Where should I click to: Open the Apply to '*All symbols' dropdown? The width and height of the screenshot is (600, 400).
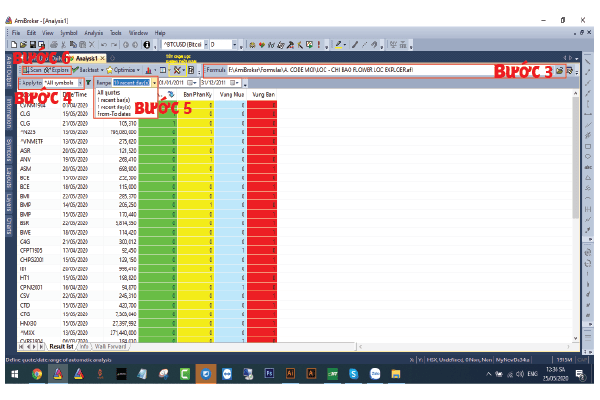pyautogui.click(x=80, y=83)
